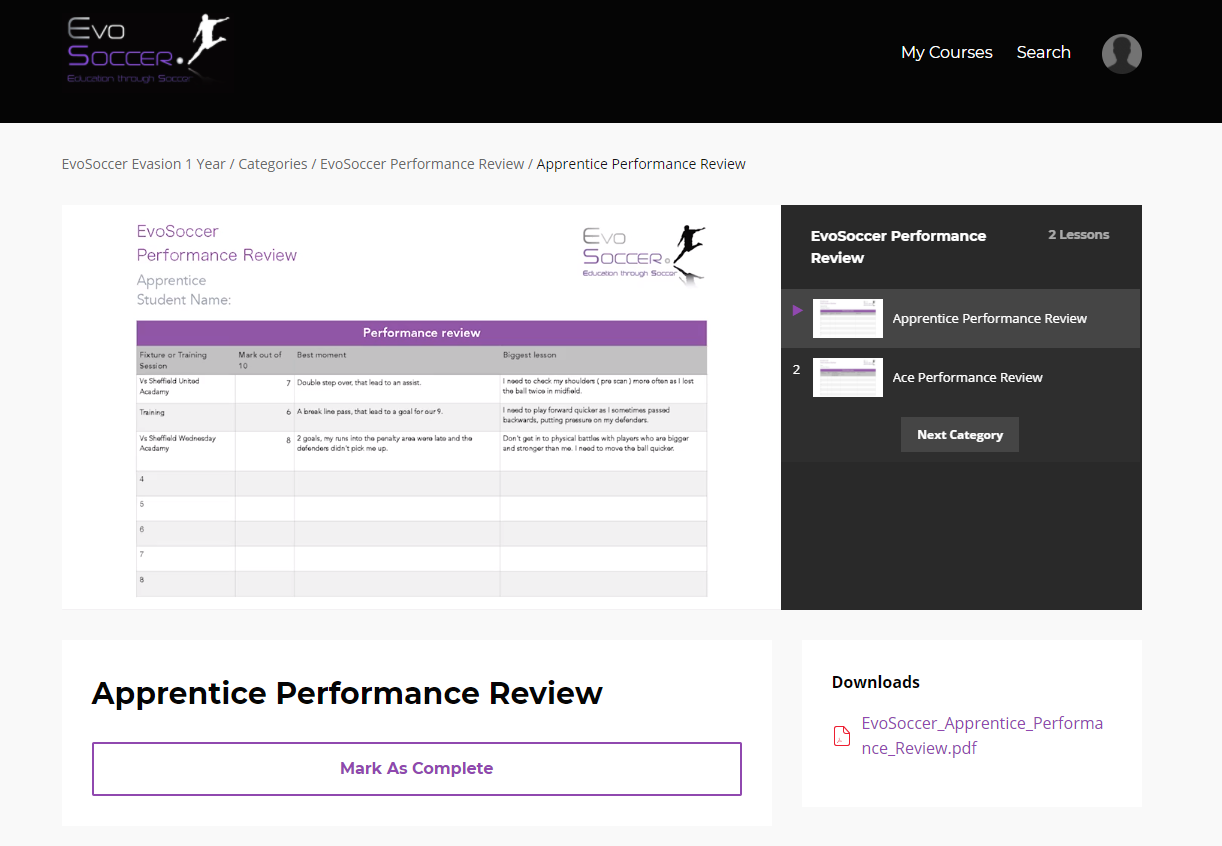This screenshot has height=846, width=1222.
Task: Click the EvoSoccer logo in header
Action: point(148,52)
